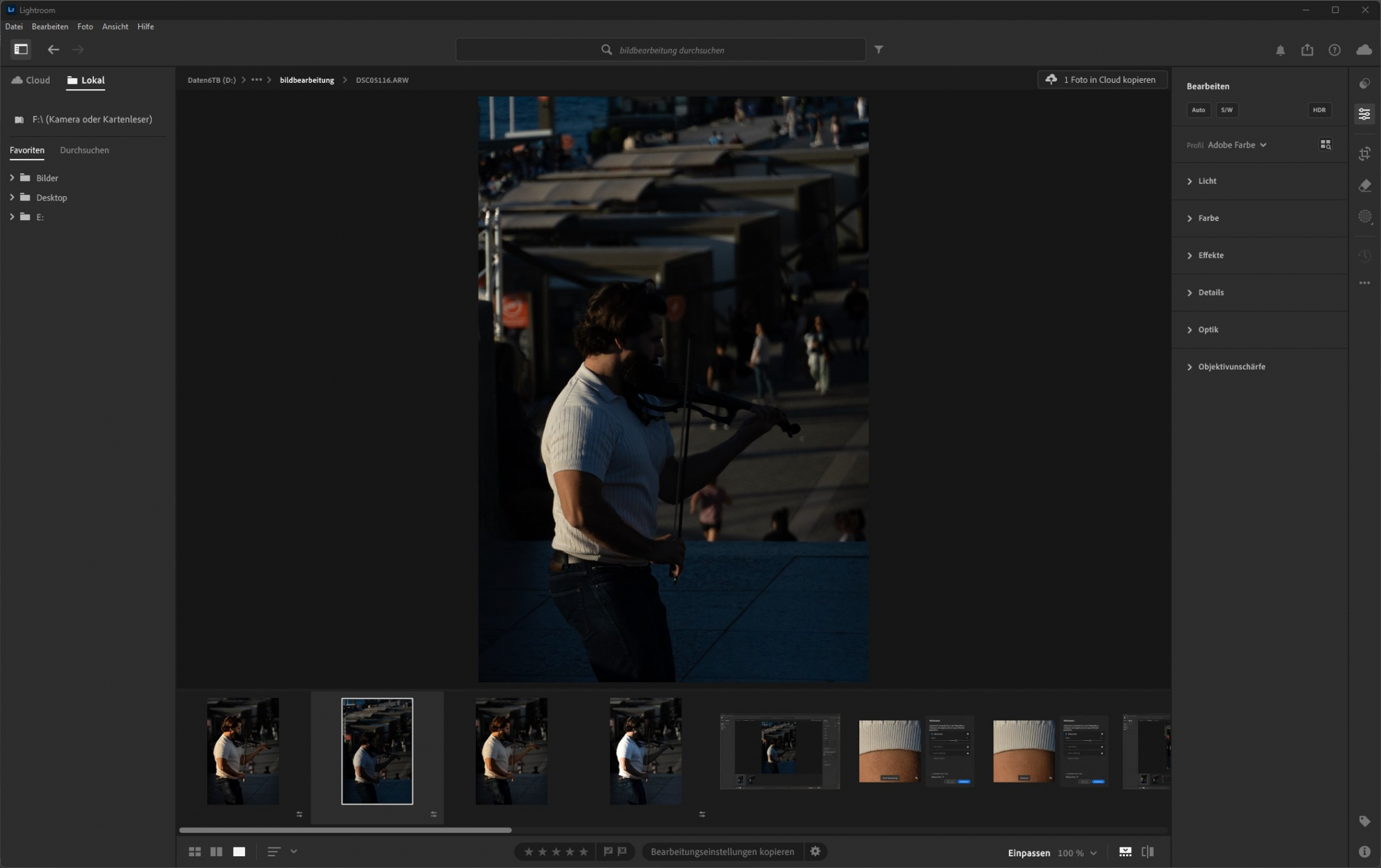Toggle HDR editing mode

(1319, 110)
